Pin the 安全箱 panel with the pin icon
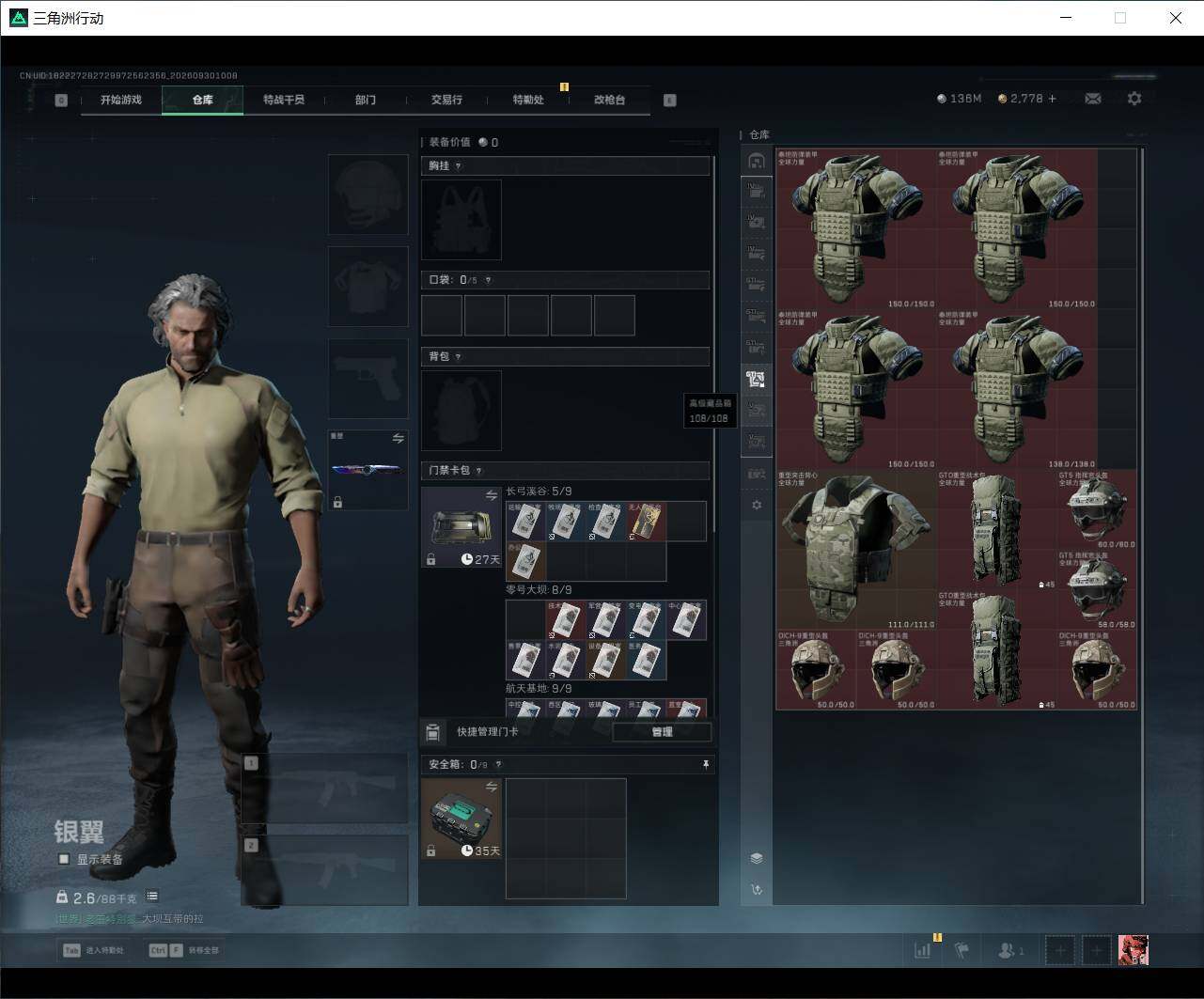 pos(706,765)
